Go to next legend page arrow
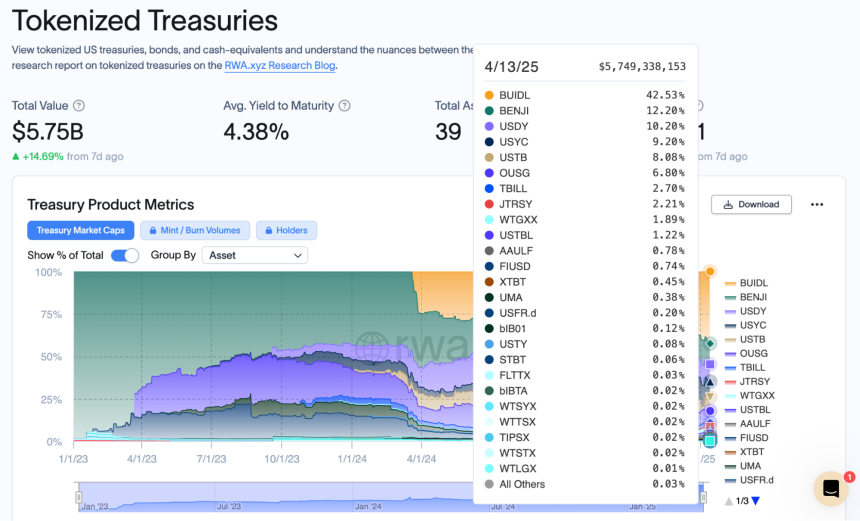Image resolution: width=860 pixels, height=521 pixels. (756, 501)
